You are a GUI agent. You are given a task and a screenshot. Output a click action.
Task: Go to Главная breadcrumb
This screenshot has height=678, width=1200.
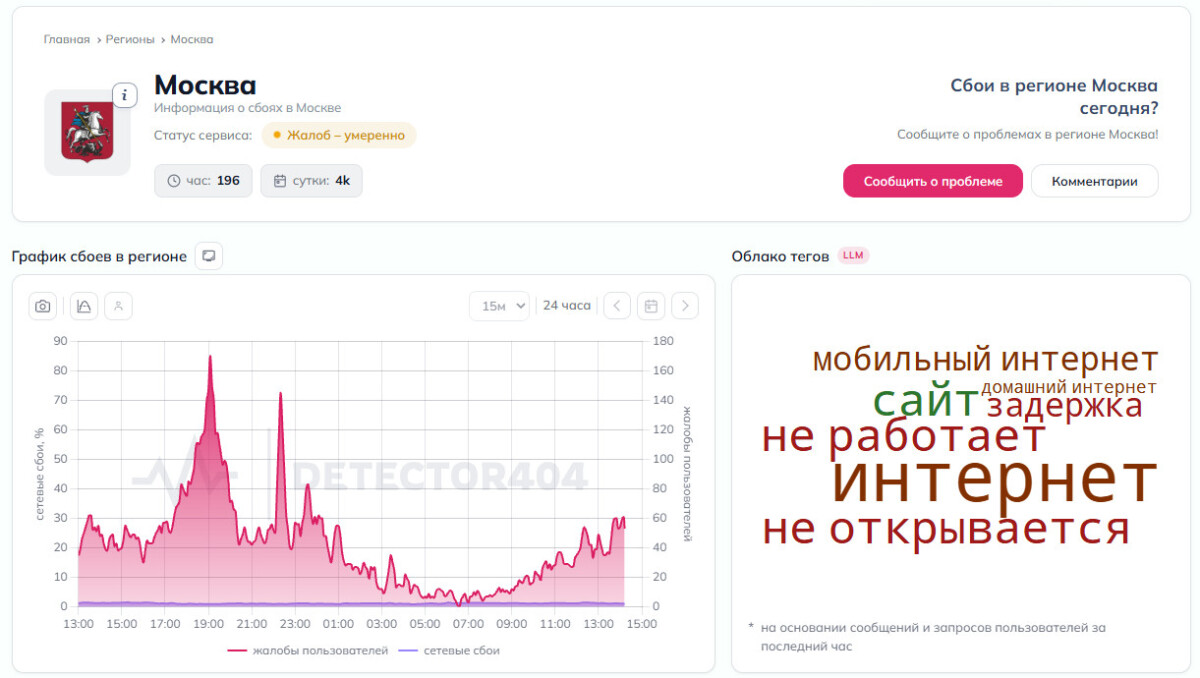[x=67, y=39]
